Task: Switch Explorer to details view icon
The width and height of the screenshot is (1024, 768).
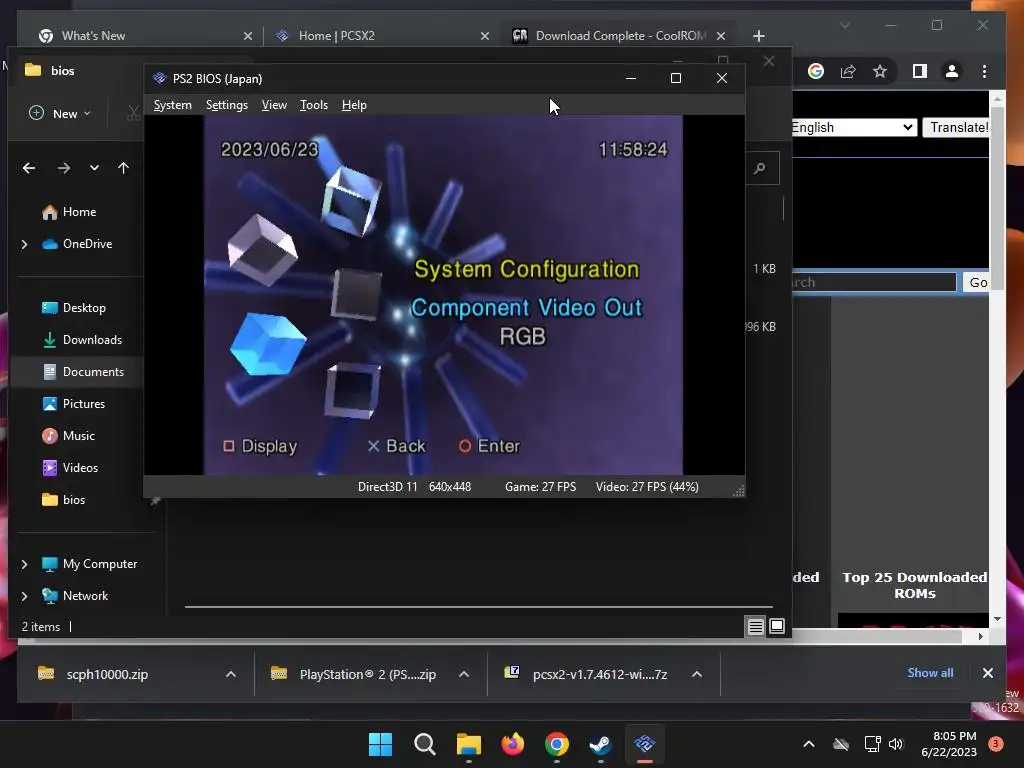Action: click(x=756, y=627)
